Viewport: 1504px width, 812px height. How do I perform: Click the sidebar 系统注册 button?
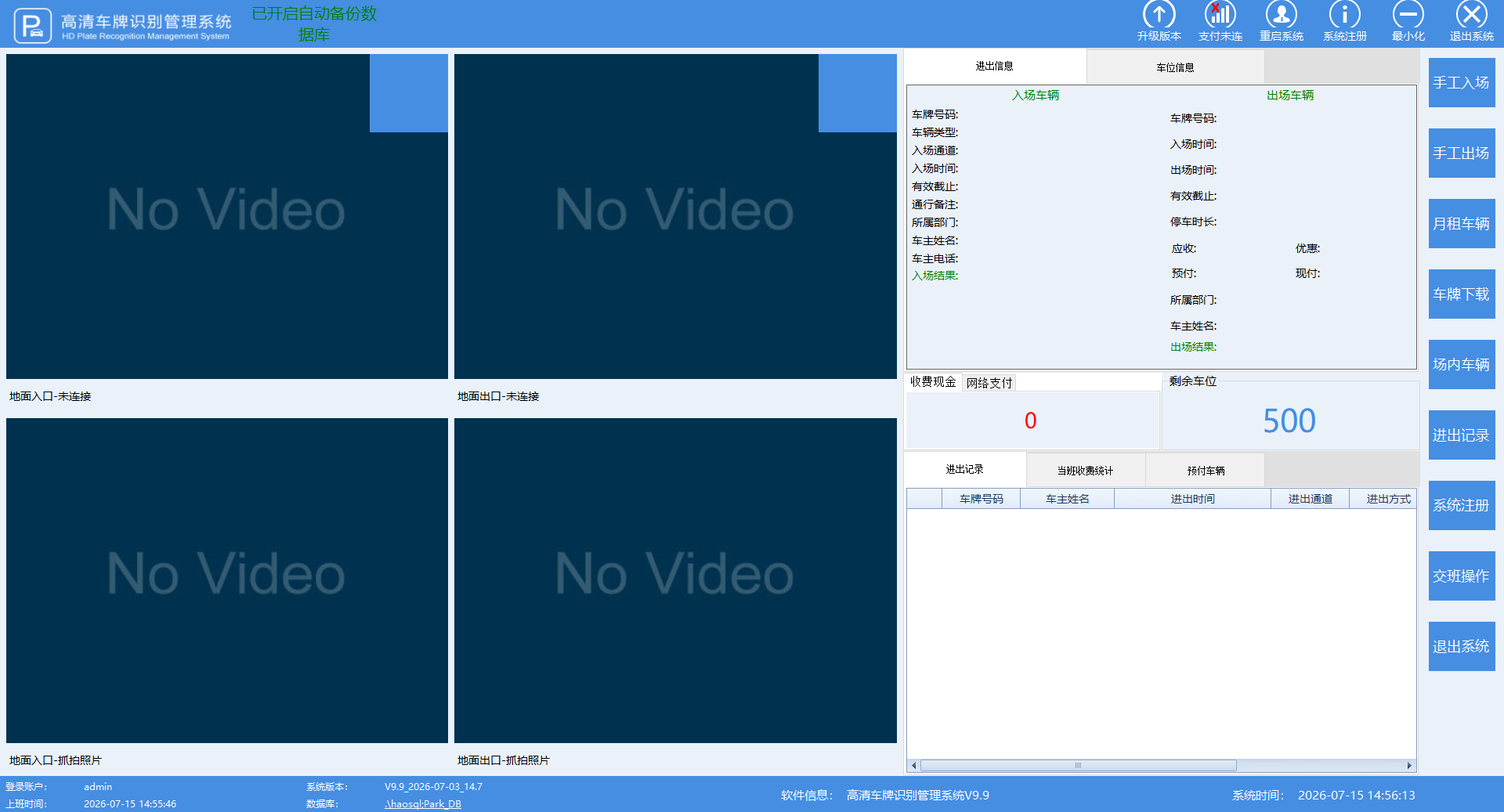click(x=1462, y=505)
